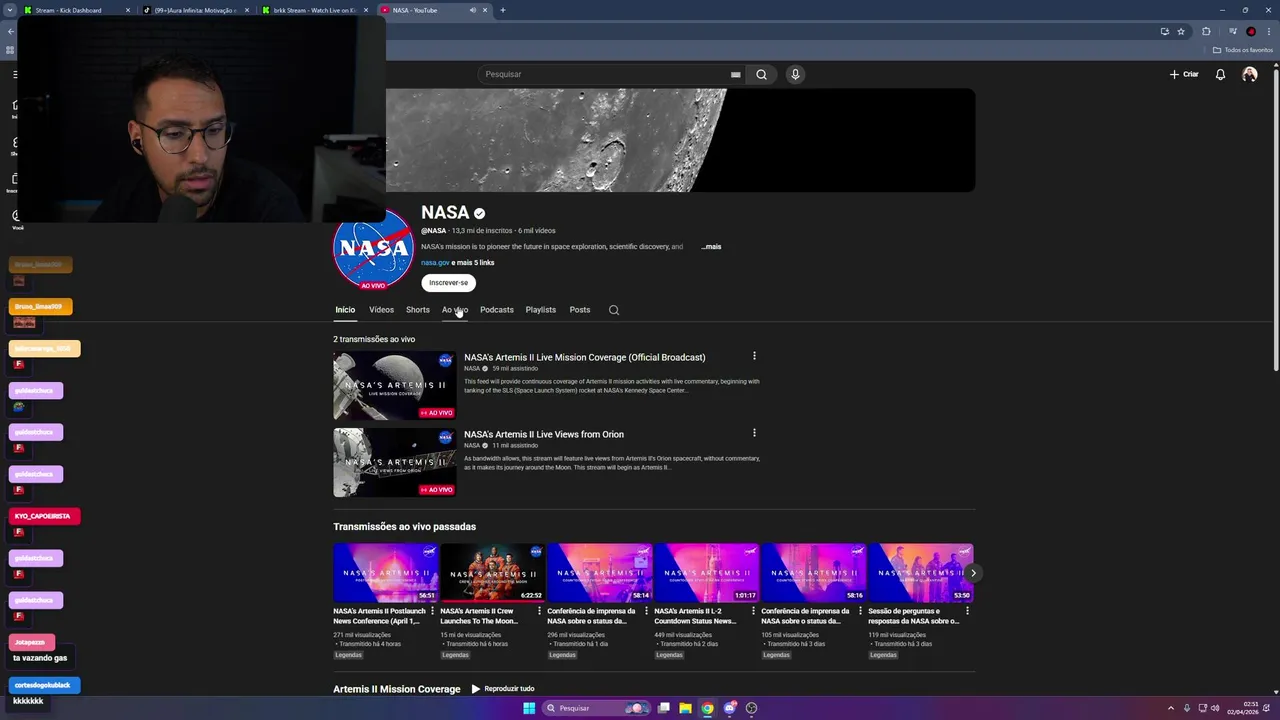Click the YouTube search magnifier button
Viewport: 1280px width, 720px height.
(x=761, y=74)
